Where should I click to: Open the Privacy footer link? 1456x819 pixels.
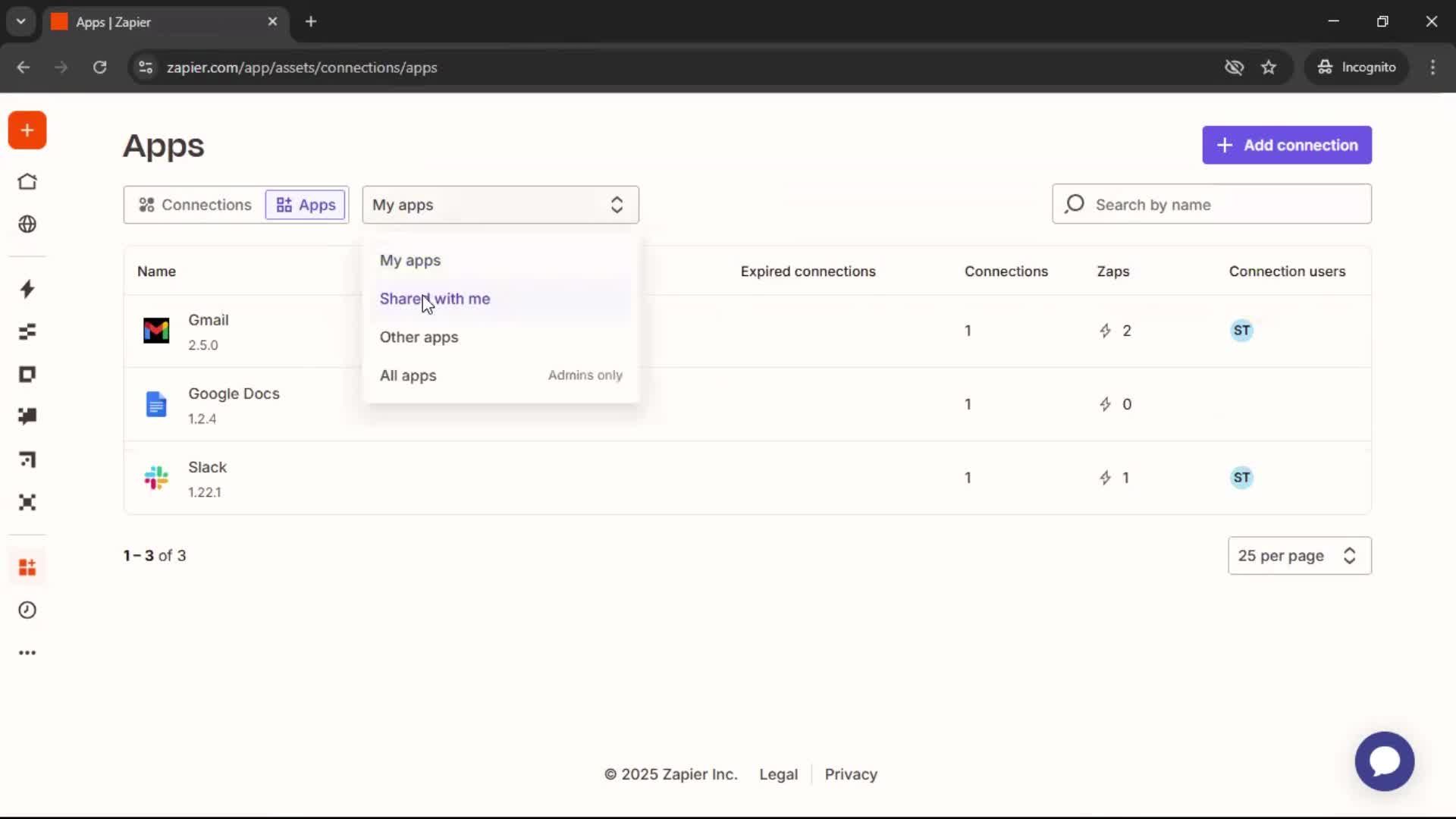pos(851,774)
